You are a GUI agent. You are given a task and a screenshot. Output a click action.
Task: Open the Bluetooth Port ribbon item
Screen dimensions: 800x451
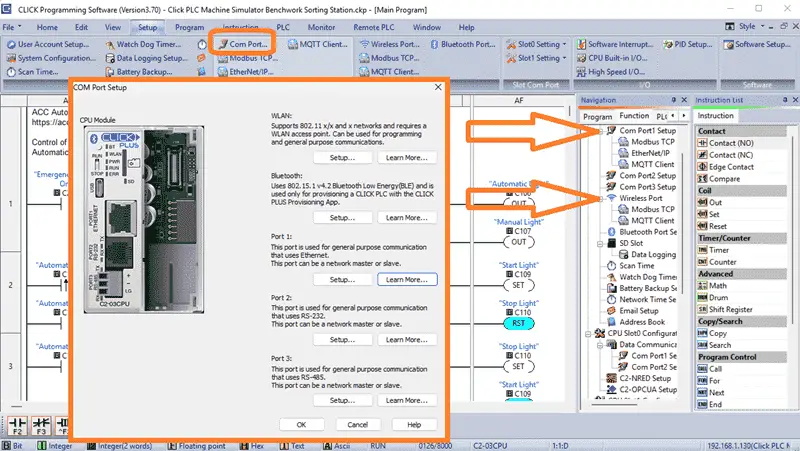pyautogui.click(x=463, y=44)
